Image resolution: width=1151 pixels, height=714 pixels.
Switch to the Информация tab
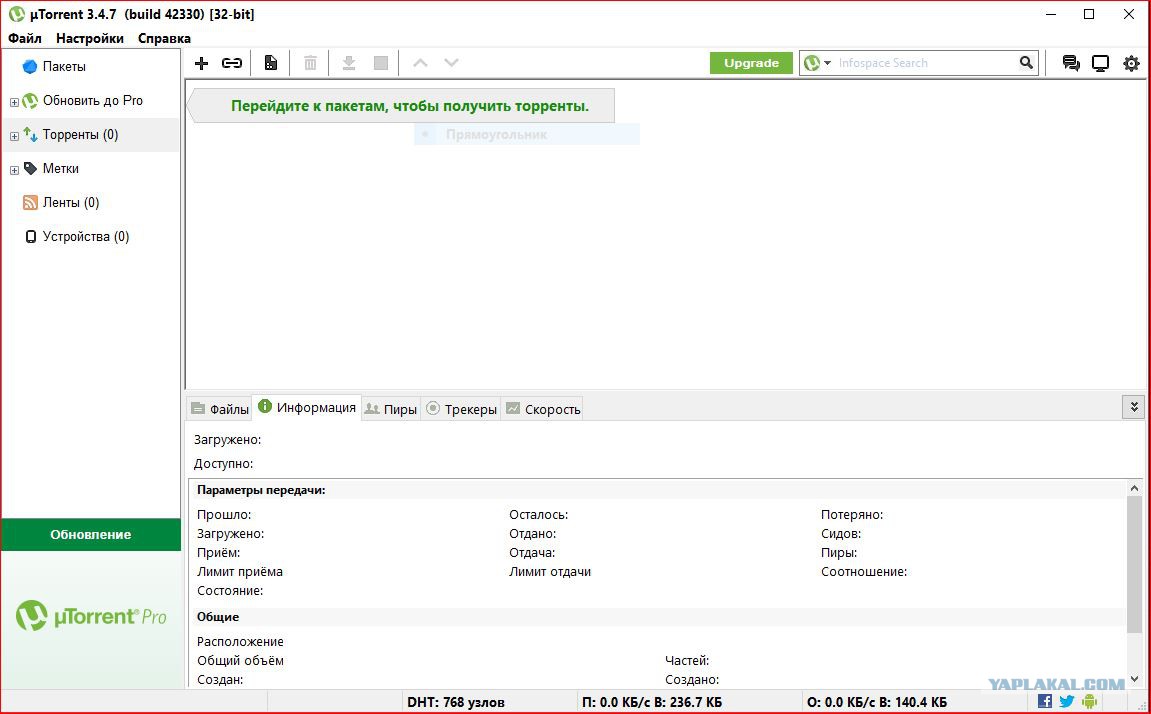[x=307, y=407]
